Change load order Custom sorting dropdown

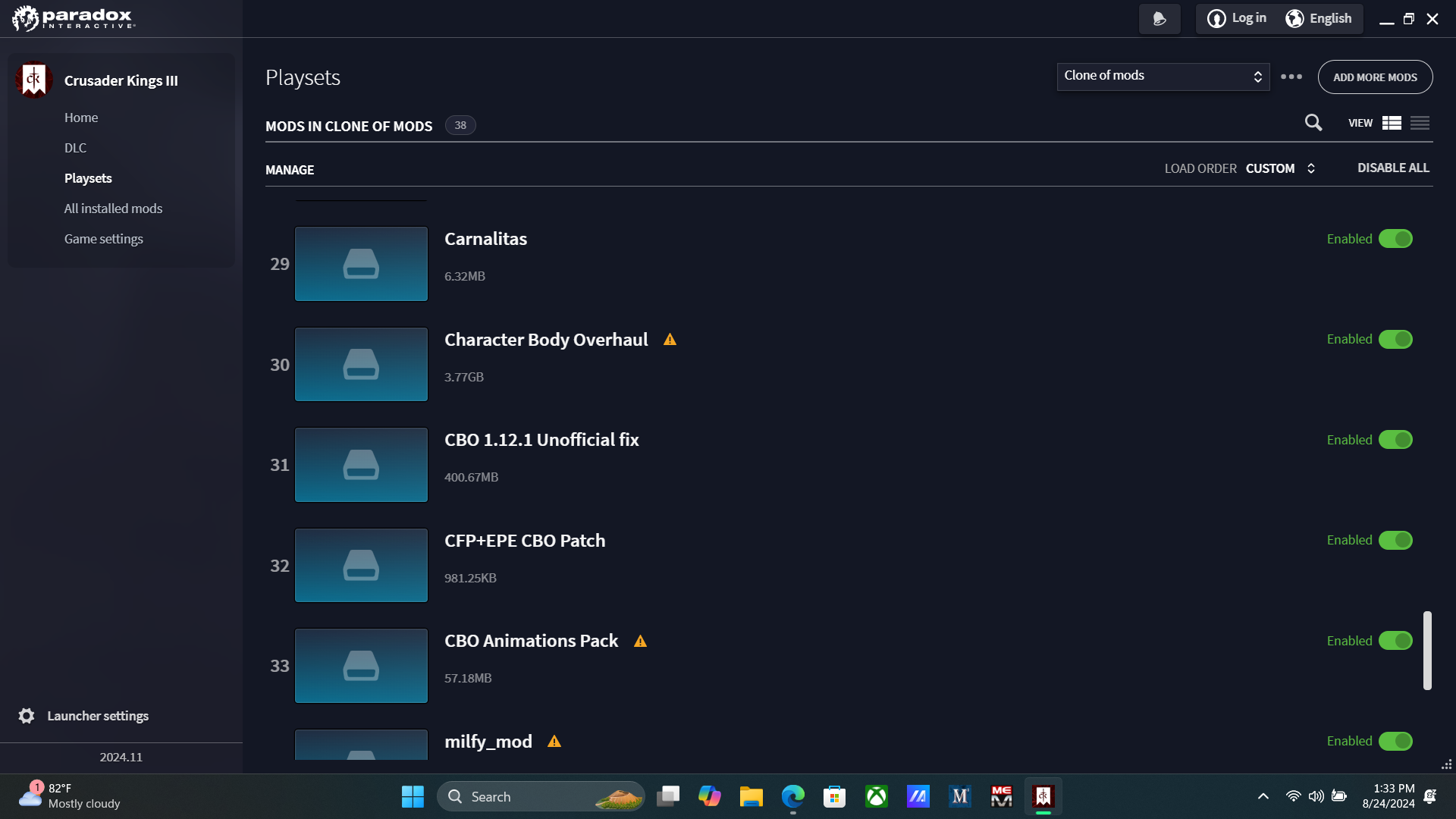point(1280,168)
